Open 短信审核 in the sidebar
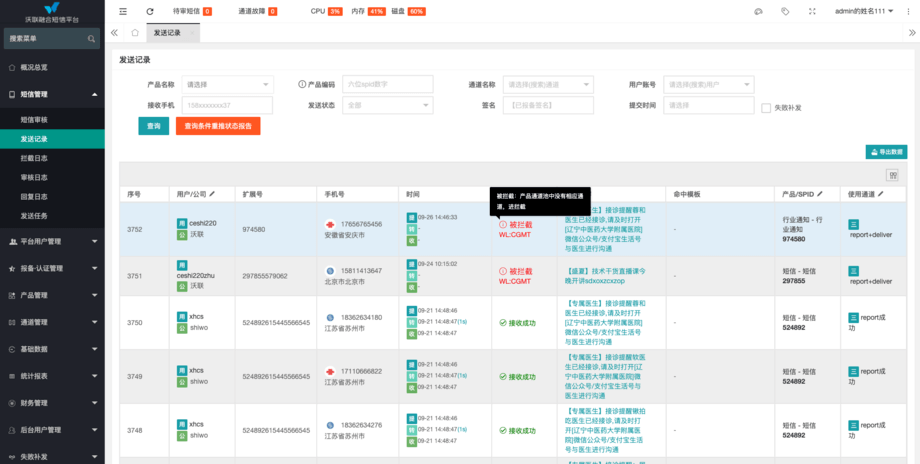The image size is (920, 464). coord(52,120)
